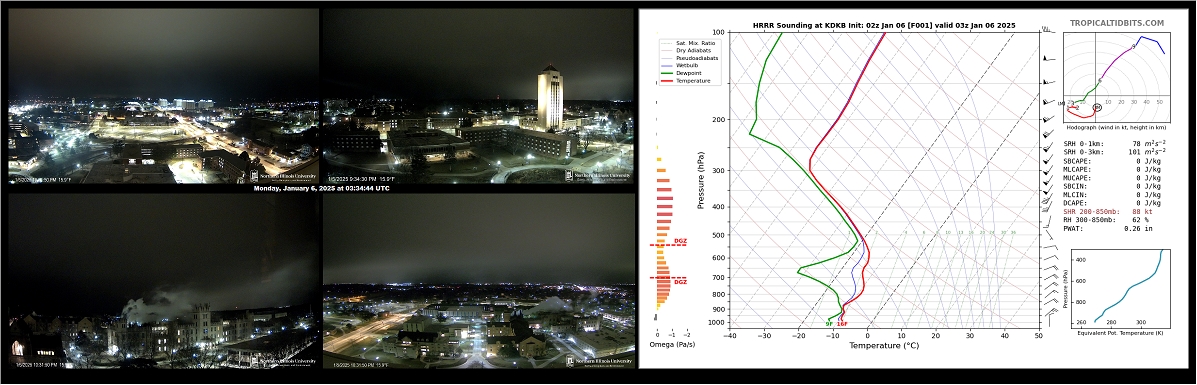Click the red 'SHR 200-850mb' row
Screen dimensions: 1197x385
click(1108, 212)
